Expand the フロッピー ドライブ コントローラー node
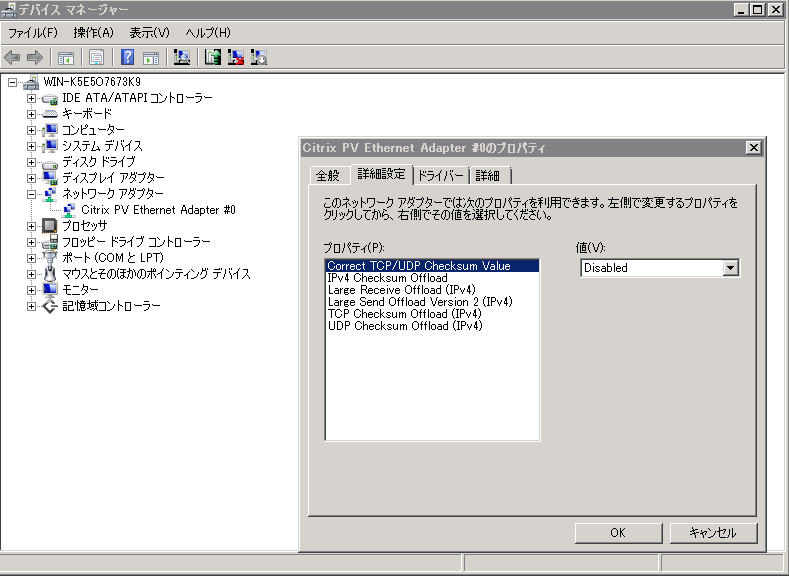Screen dimensions: 789x577 coord(31,242)
